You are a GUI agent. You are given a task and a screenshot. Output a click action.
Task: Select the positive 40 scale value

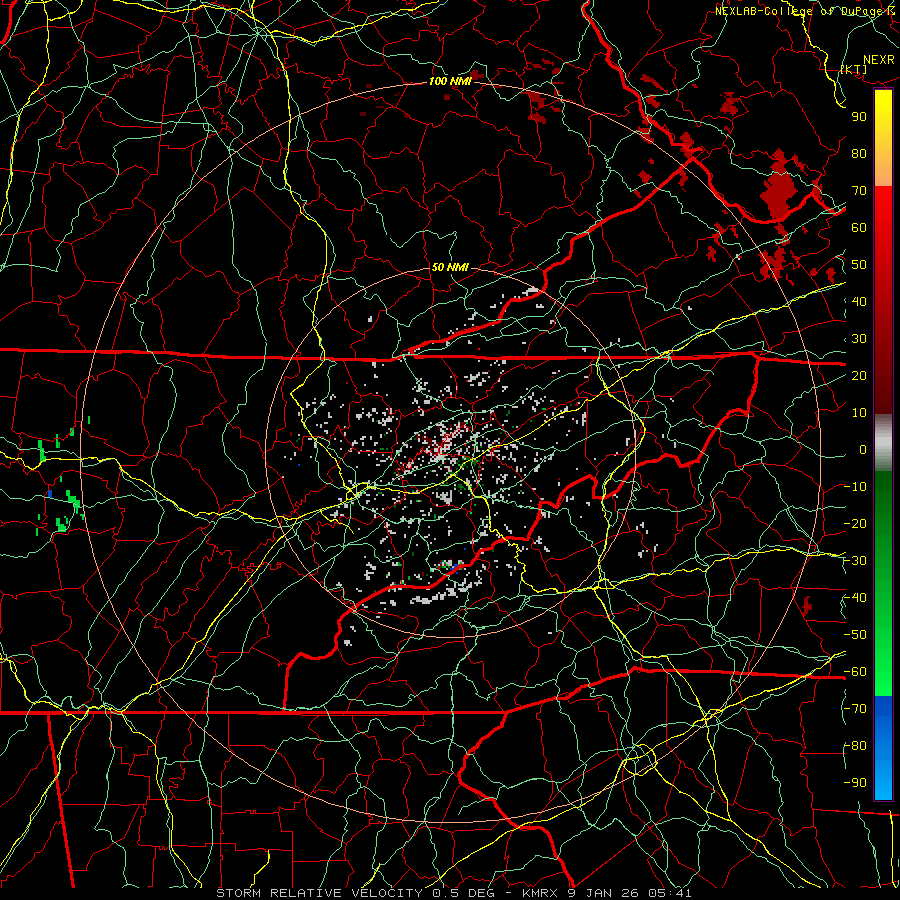click(x=859, y=301)
